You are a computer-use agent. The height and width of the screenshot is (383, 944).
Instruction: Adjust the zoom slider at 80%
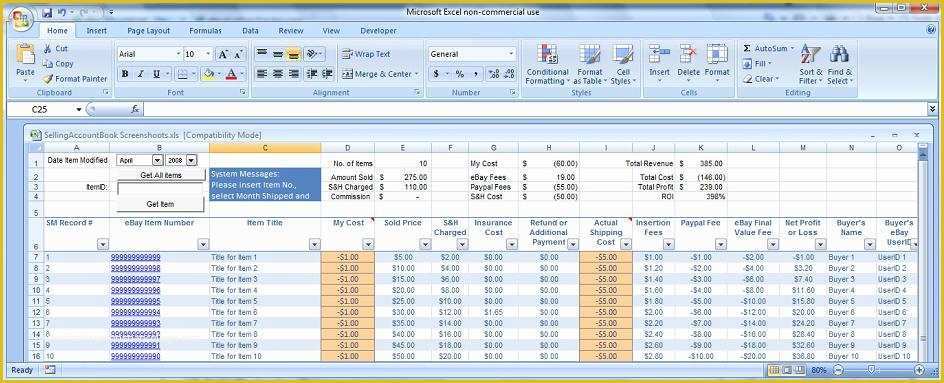pyautogui.click(x=871, y=370)
